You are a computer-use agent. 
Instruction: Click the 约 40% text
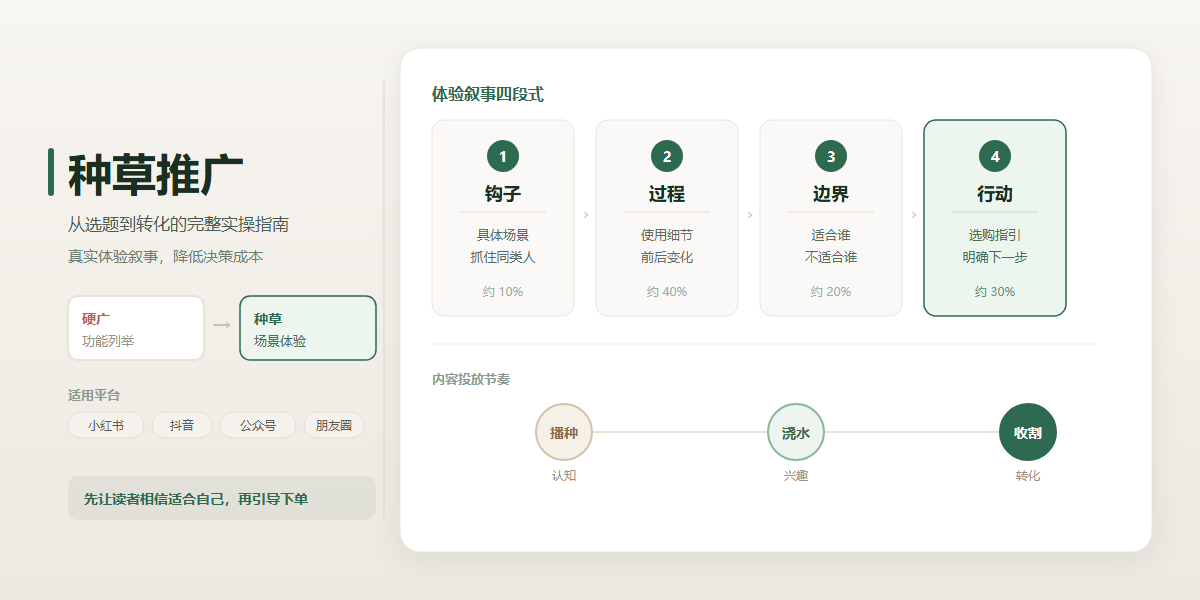point(667,292)
